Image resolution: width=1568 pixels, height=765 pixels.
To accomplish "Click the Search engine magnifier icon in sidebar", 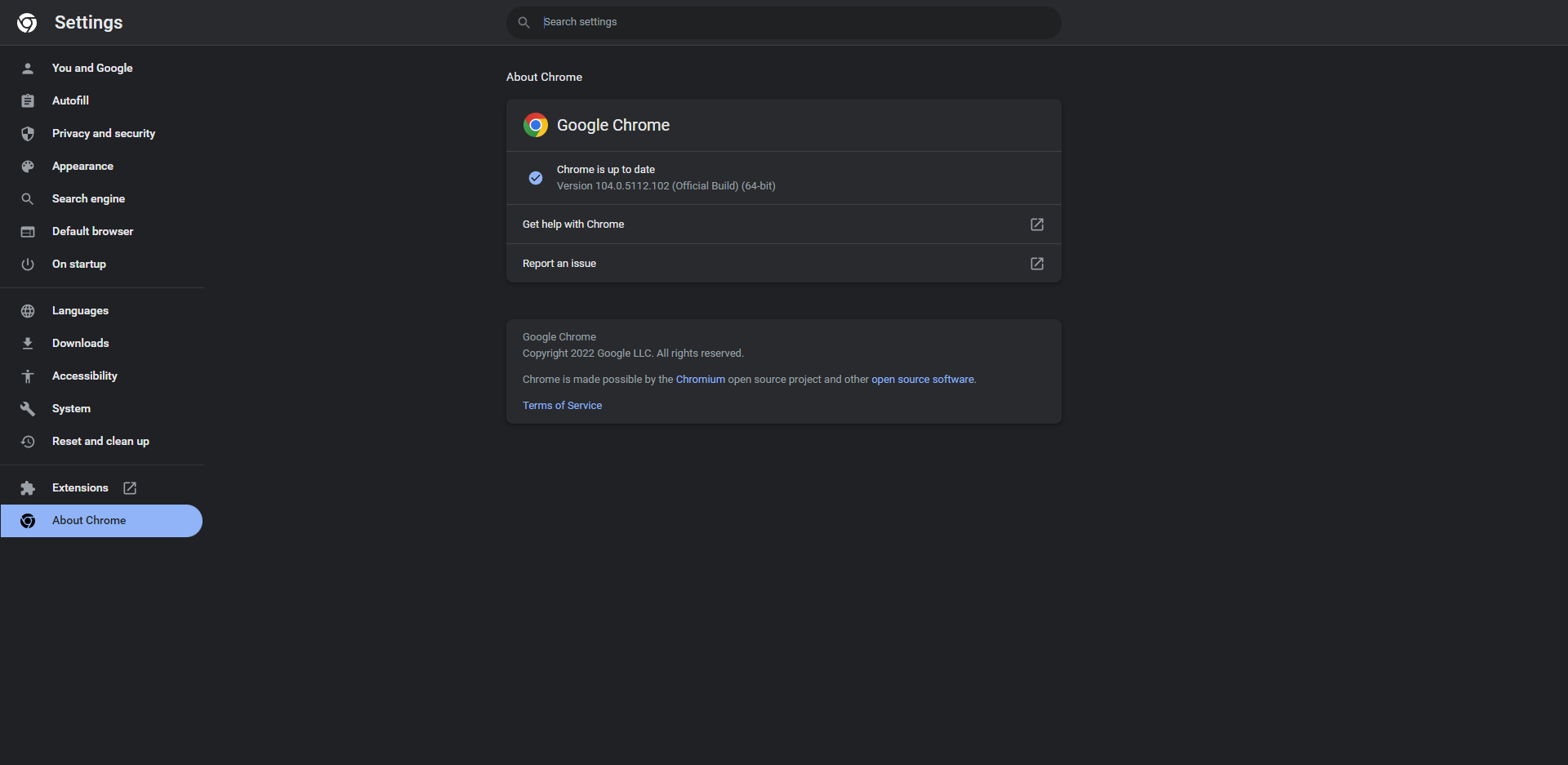I will click(x=28, y=199).
